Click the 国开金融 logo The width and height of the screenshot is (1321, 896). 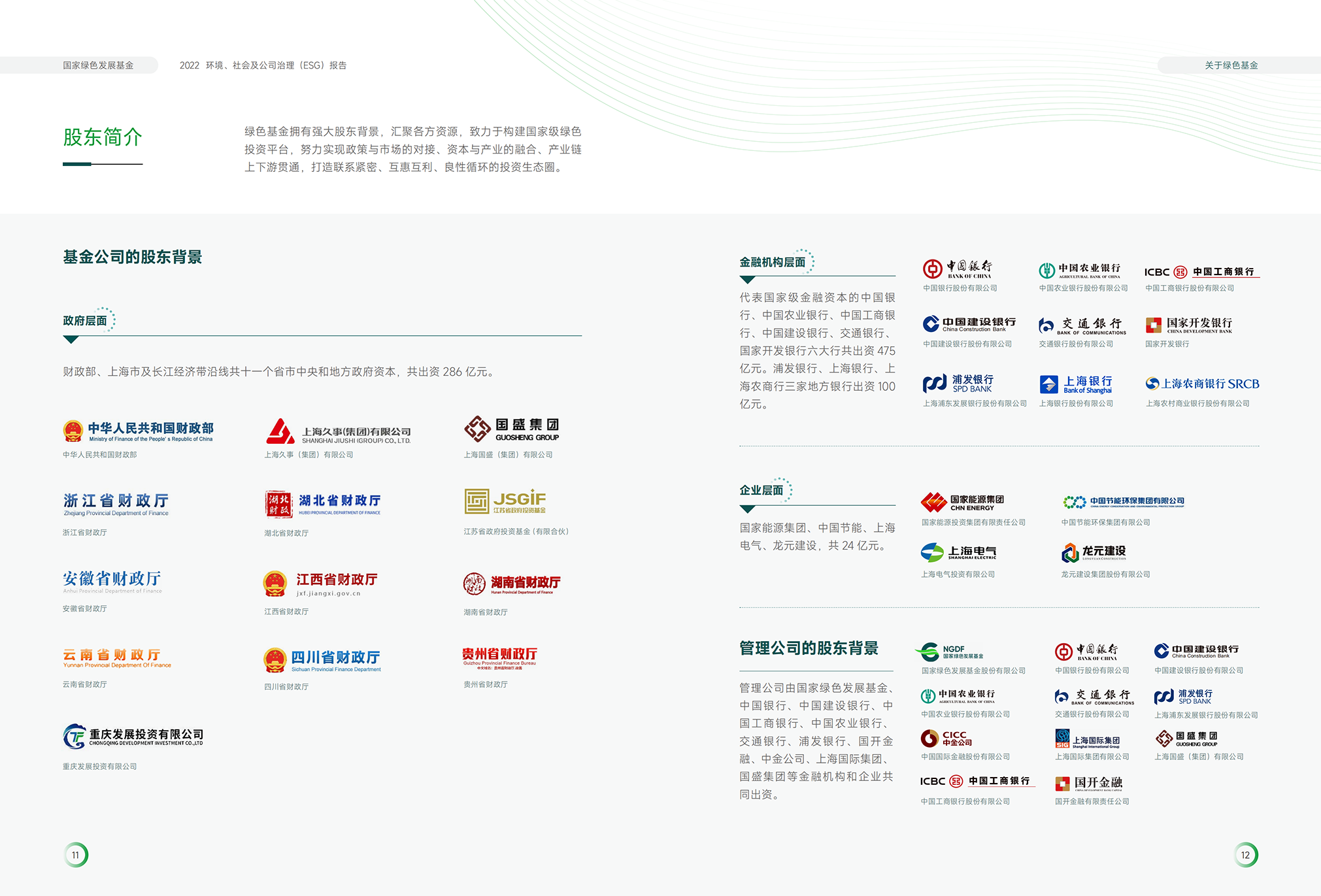(1088, 783)
